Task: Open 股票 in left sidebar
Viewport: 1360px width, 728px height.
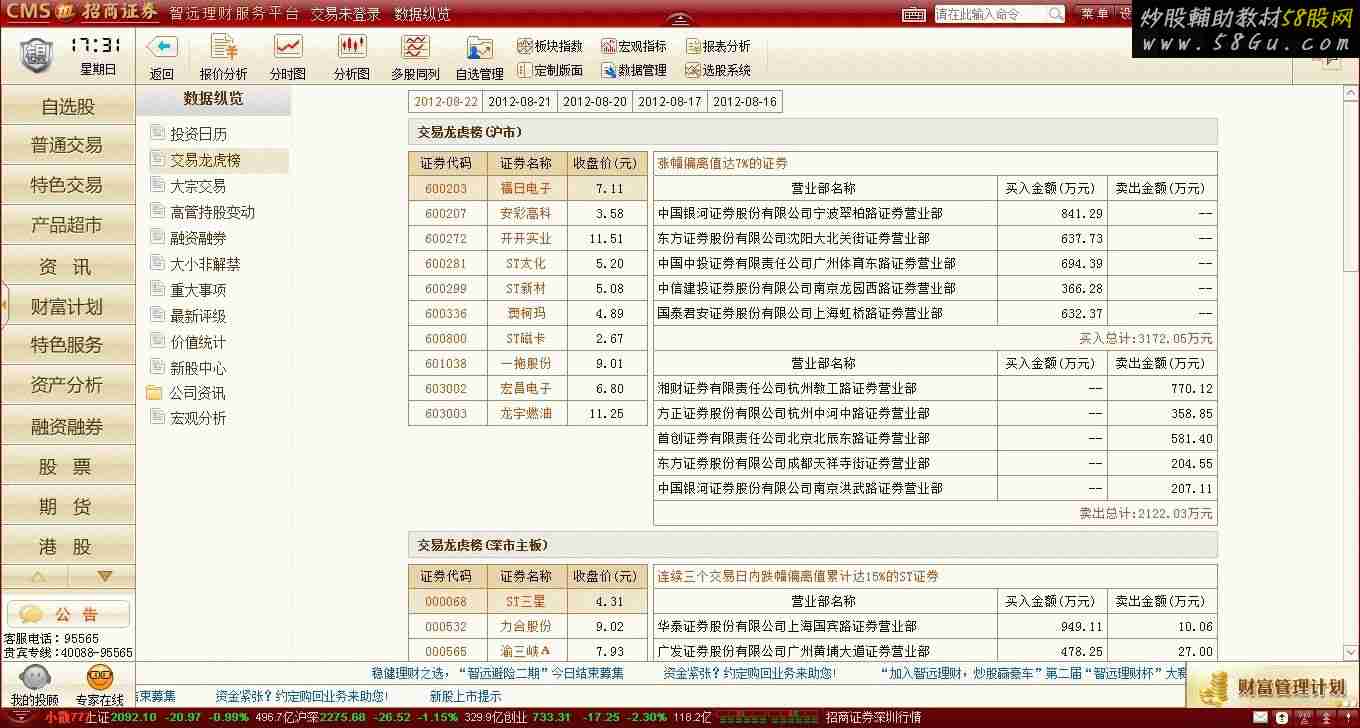Action: (x=67, y=466)
